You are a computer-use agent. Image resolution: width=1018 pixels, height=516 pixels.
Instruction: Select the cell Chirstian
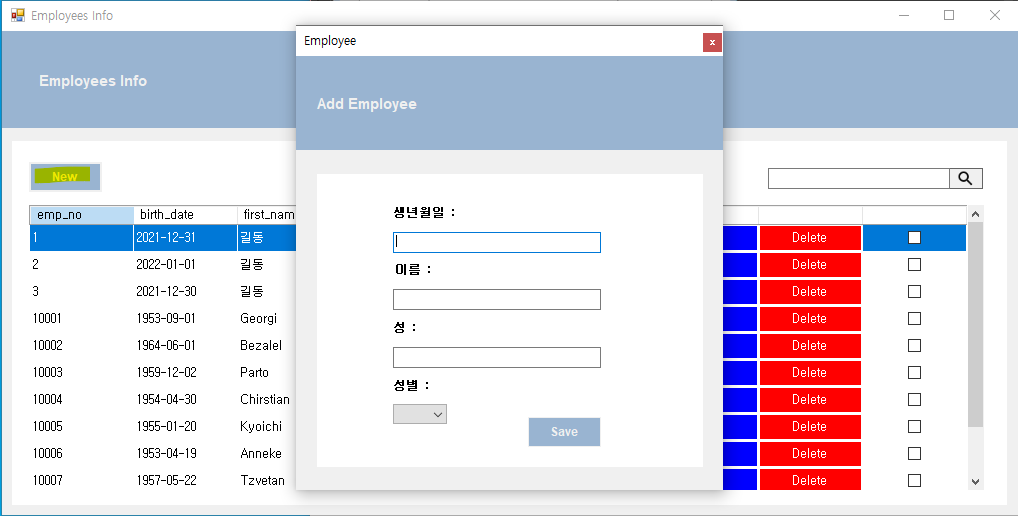click(265, 399)
